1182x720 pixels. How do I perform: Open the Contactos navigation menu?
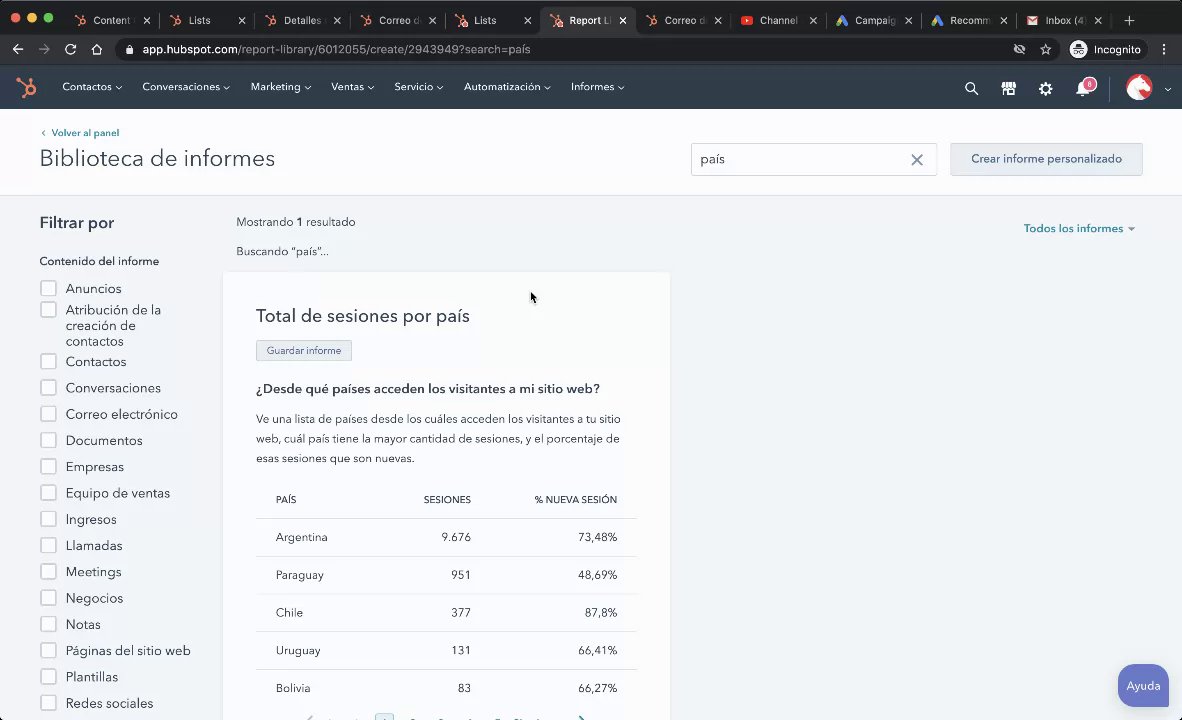92,87
